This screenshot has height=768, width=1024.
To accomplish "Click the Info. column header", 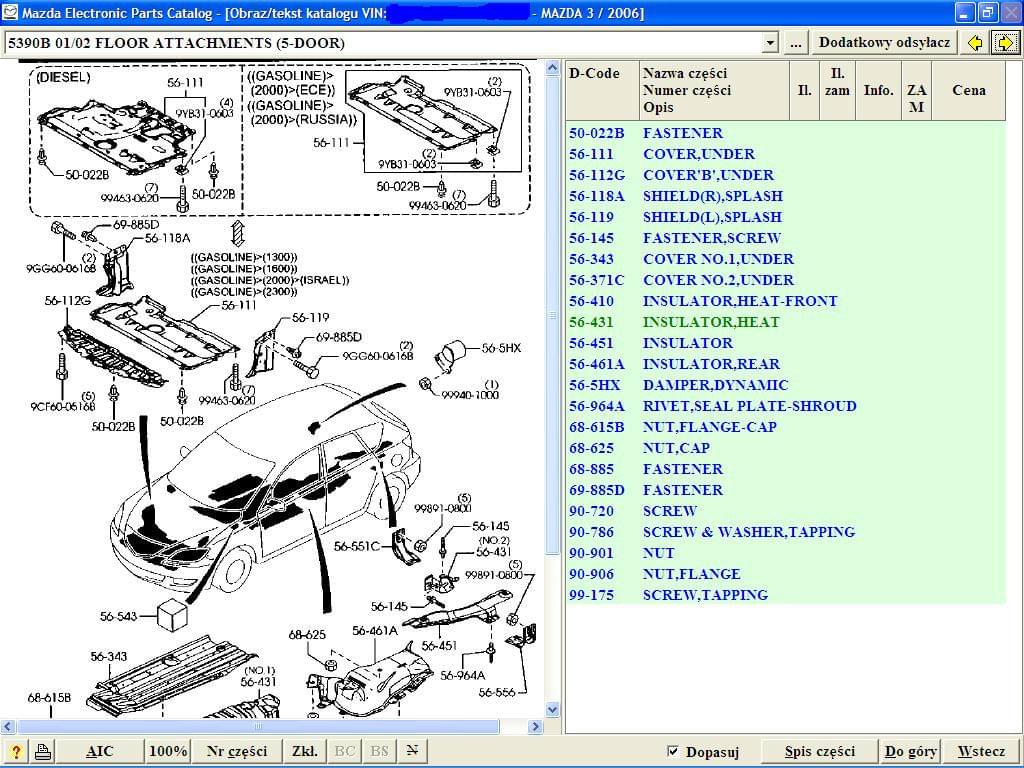I will point(878,90).
